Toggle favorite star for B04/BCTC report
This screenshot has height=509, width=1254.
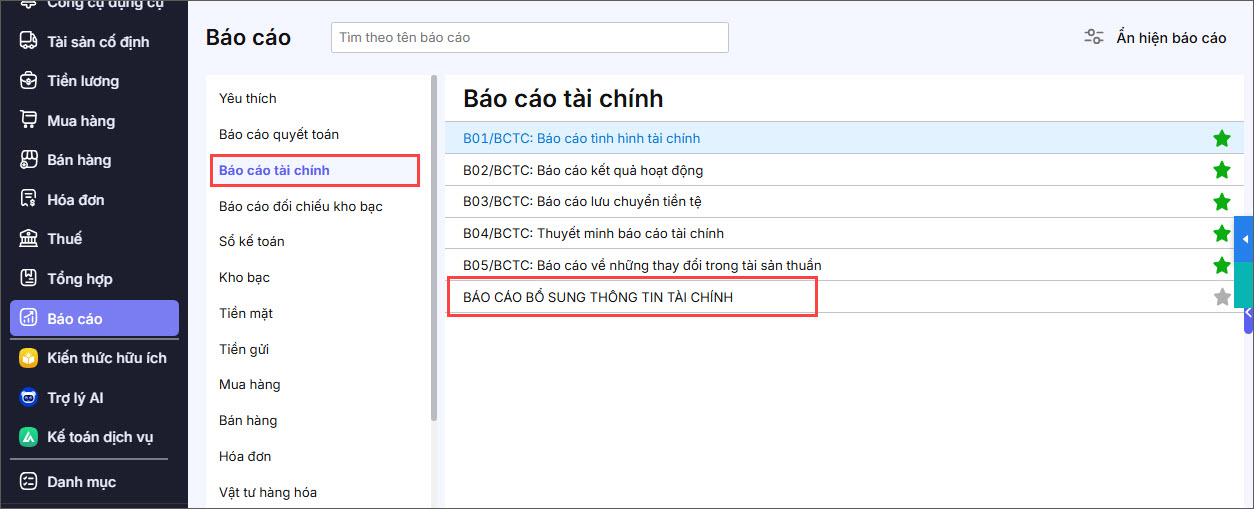1222,233
